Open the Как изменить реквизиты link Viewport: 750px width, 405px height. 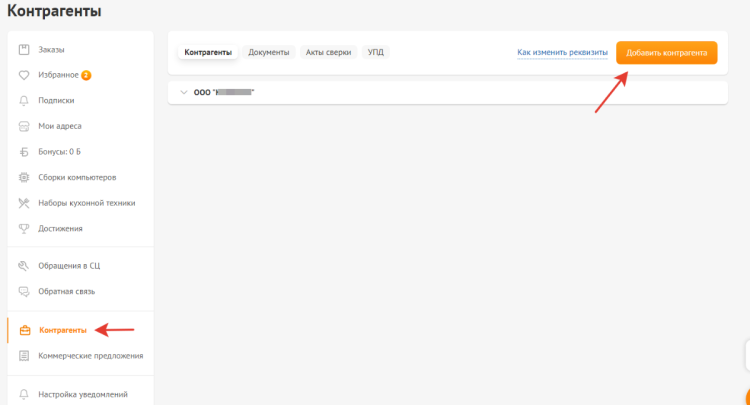(x=562, y=52)
